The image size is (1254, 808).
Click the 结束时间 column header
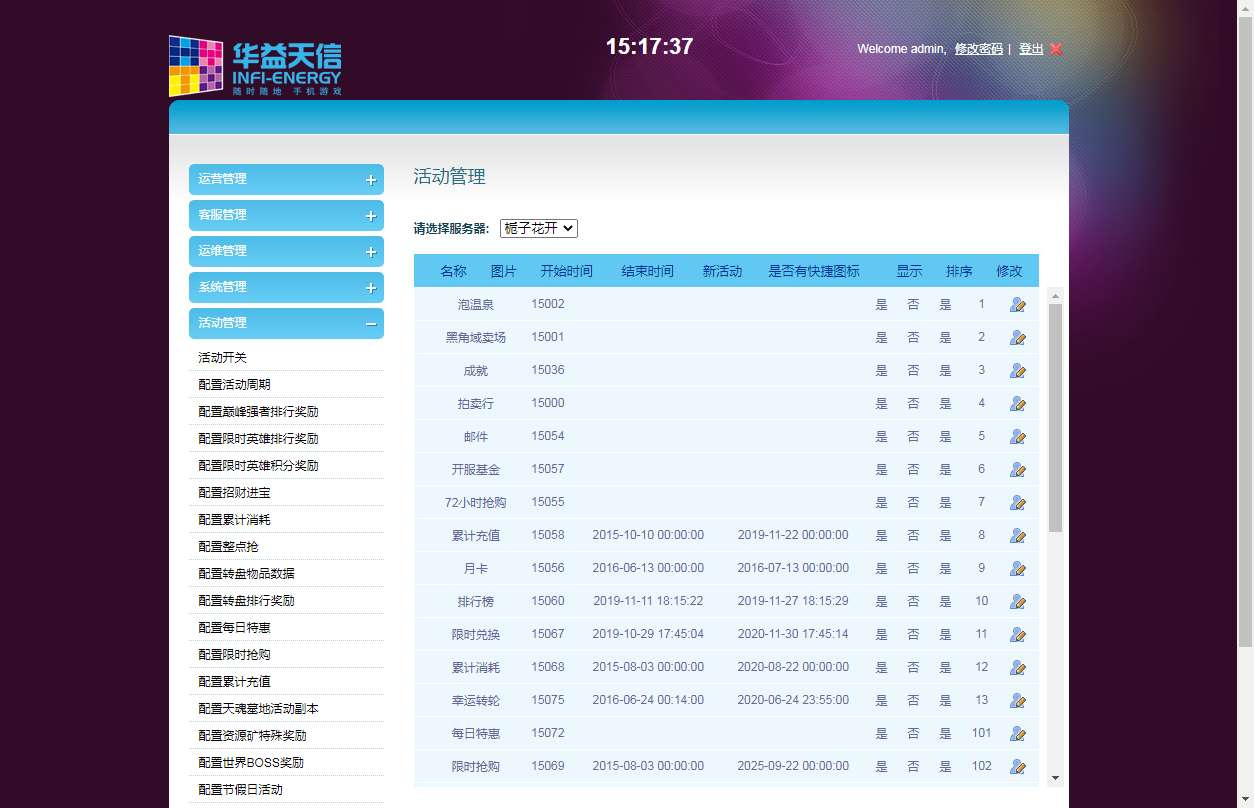pos(647,271)
